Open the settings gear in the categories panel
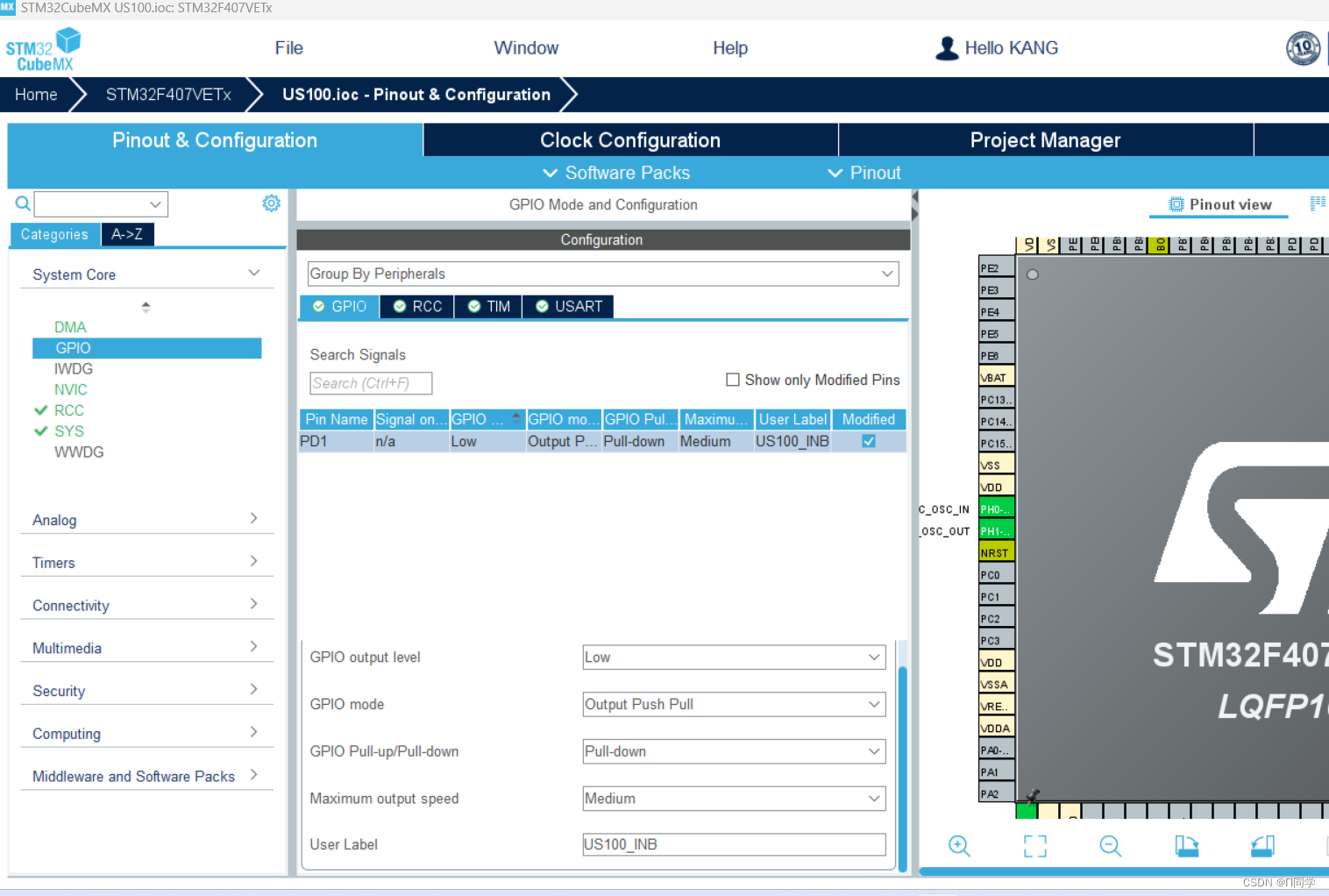 coord(272,203)
